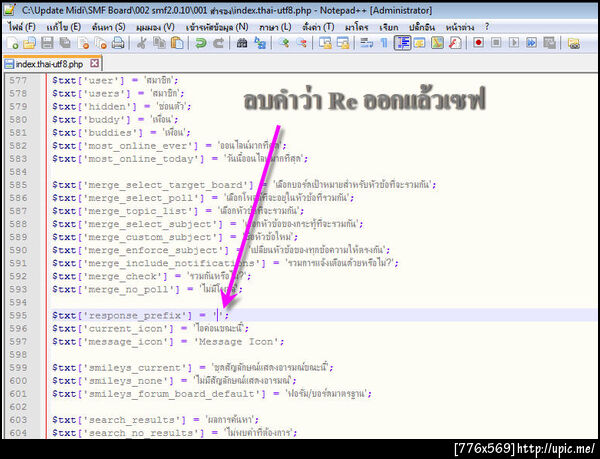
Task: Click the Cut scissors icon
Action: pos(142,43)
